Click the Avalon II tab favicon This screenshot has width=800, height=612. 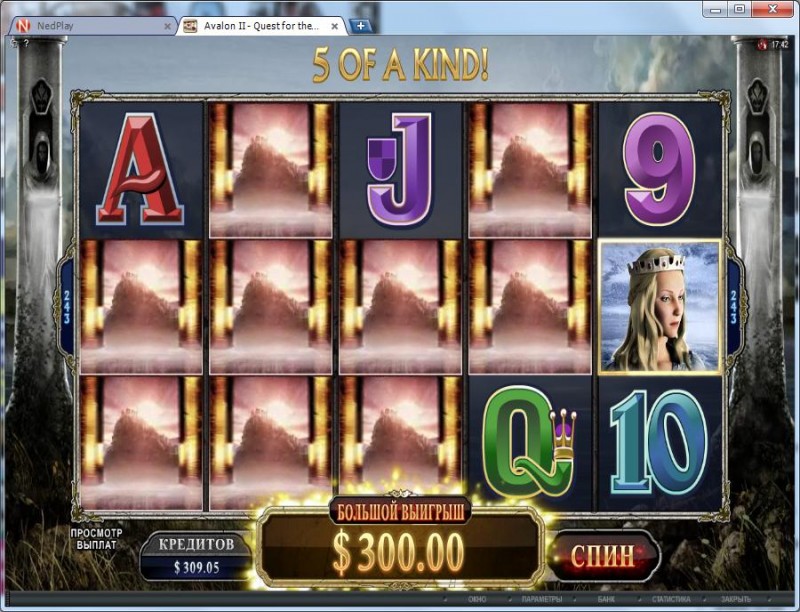point(190,26)
